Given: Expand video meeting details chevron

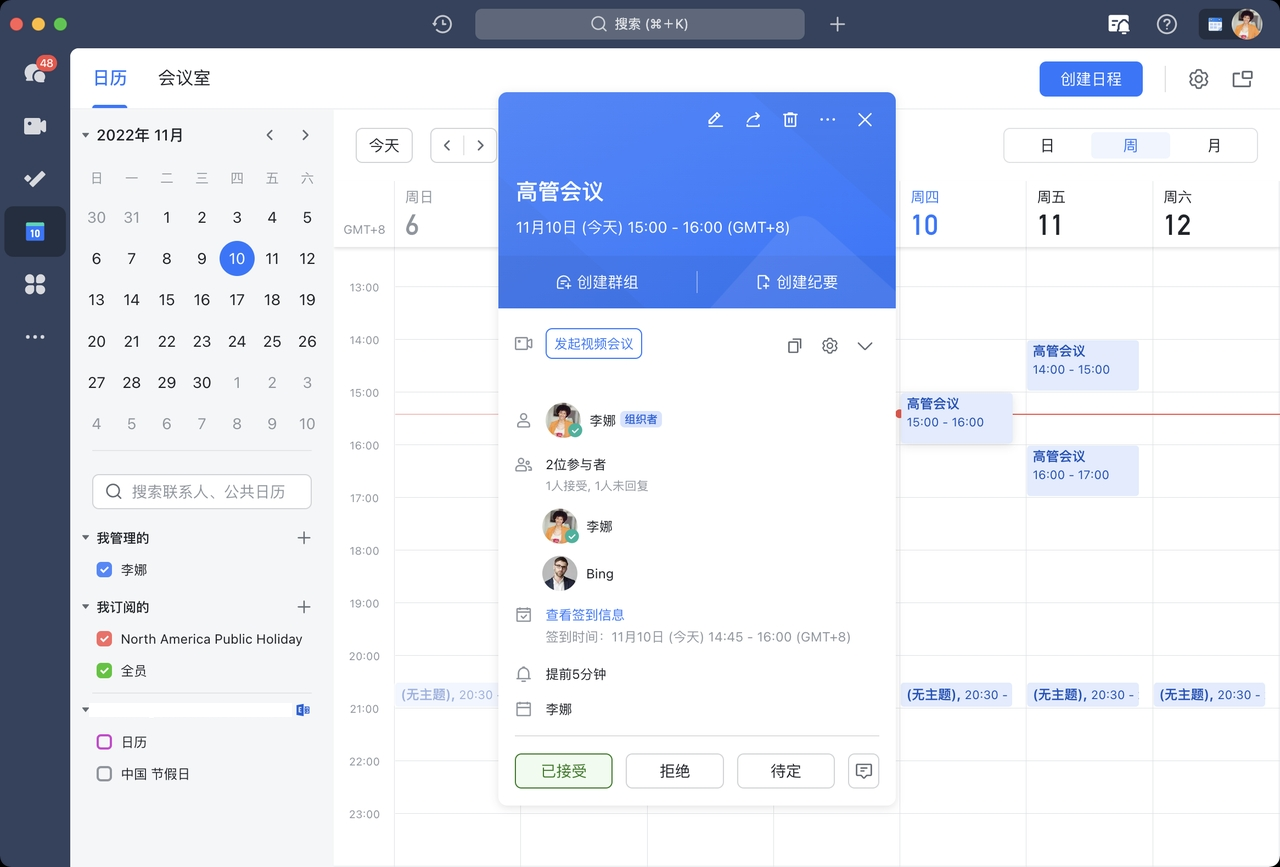Looking at the screenshot, I should point(865,346).
